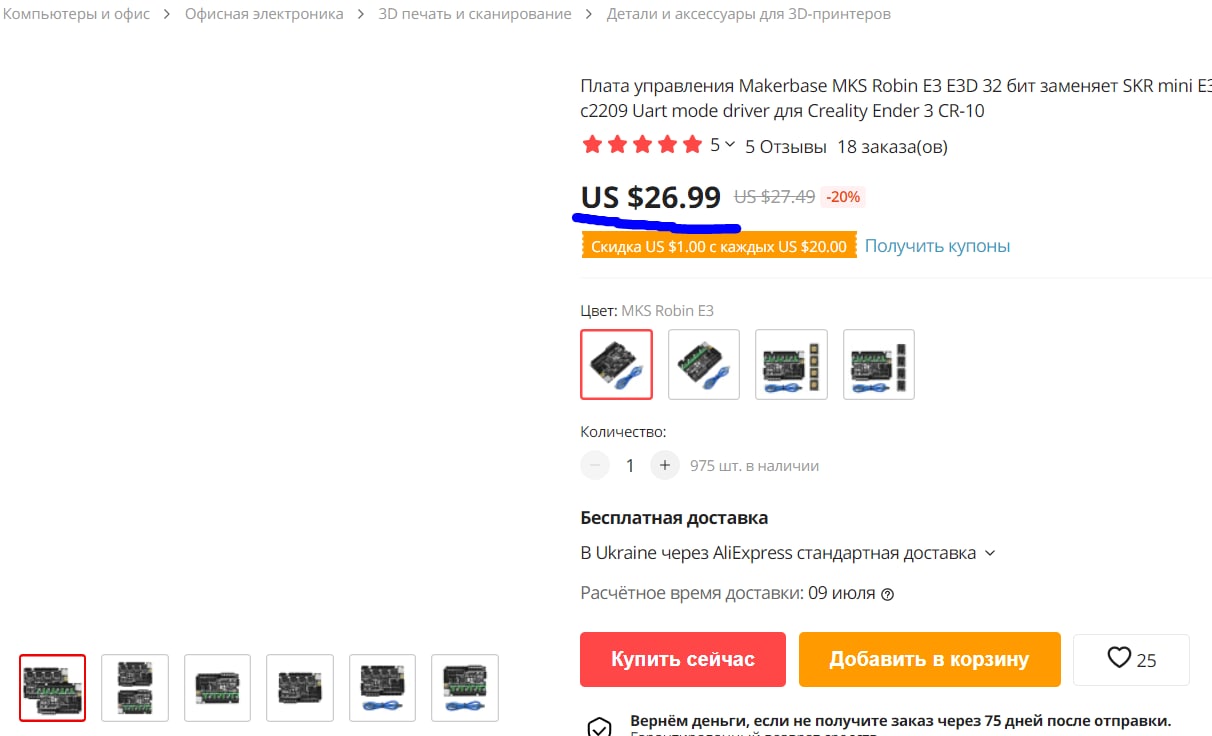Screen dimensions: 1212x736
Task: Expand the rating dropdown arrow next to 5
Action: click(730, 145)
